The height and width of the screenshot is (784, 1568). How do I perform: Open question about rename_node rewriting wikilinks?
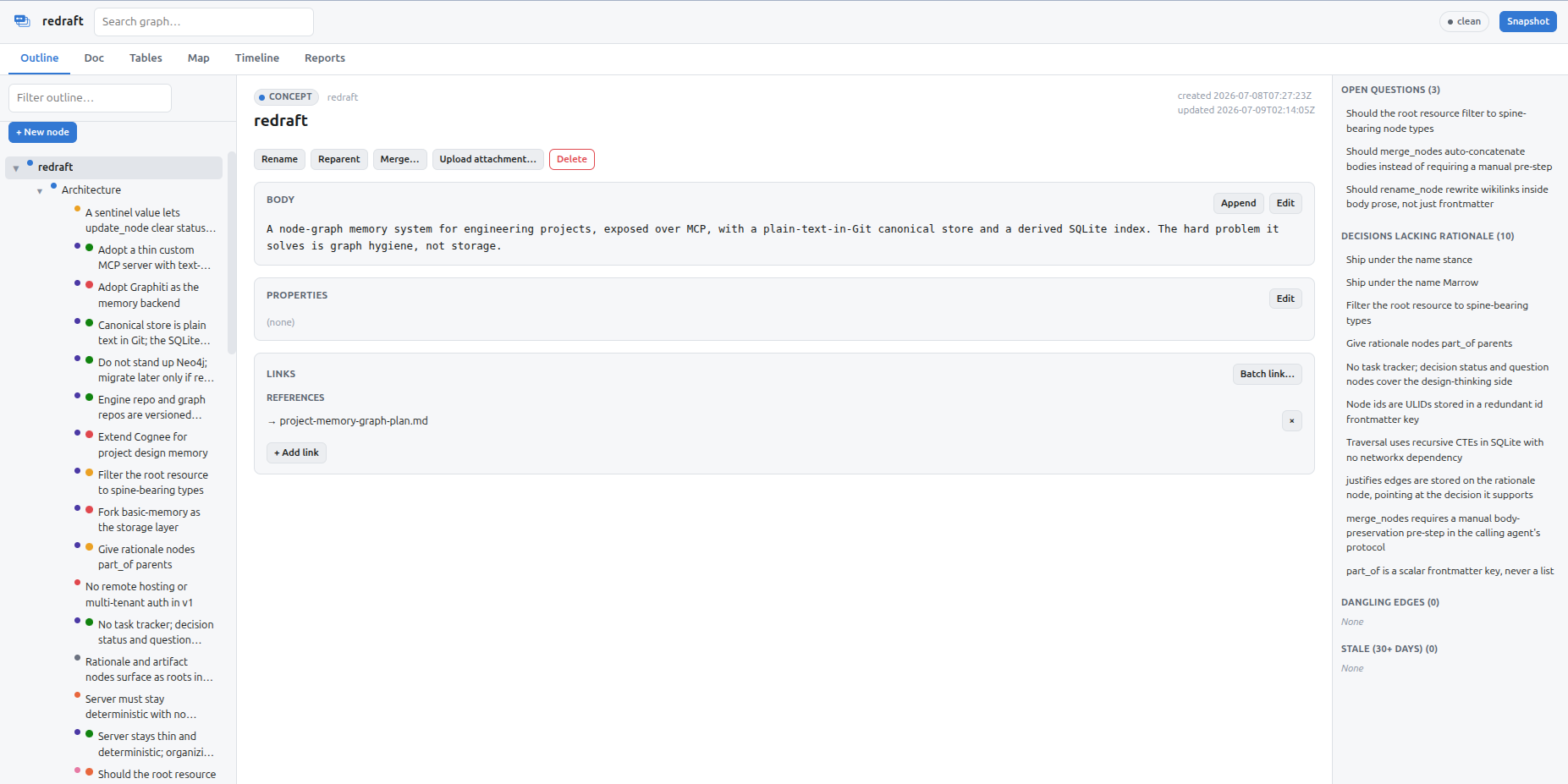(x=1447, y=197)
